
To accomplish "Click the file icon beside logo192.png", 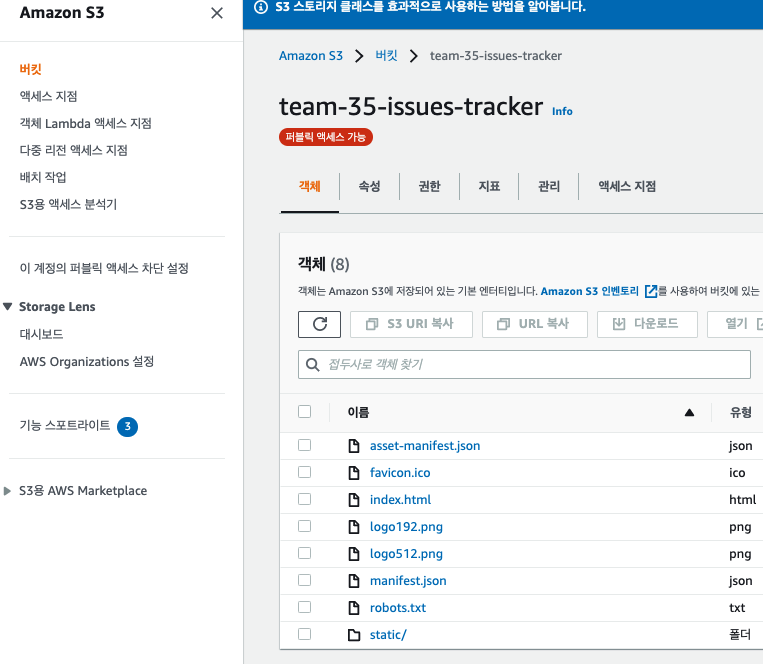I will click(x=354, y=527).
